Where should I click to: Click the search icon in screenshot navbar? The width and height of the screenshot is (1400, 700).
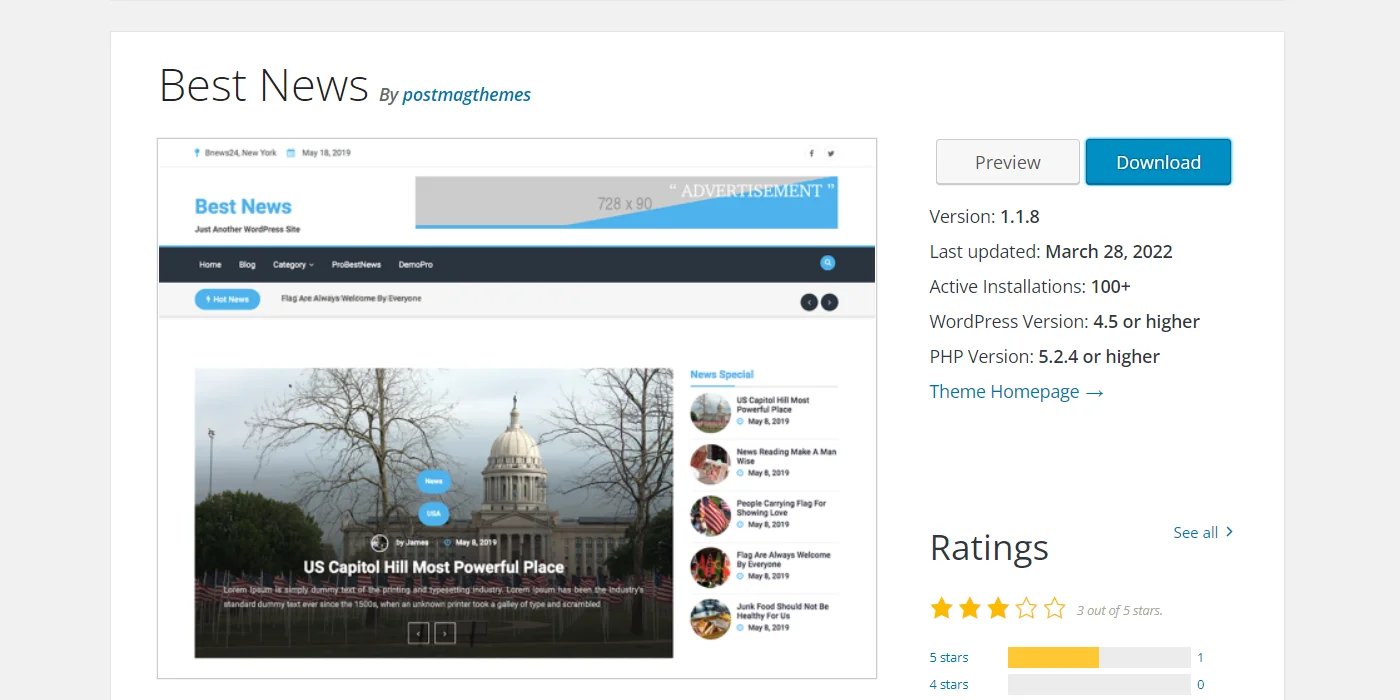coord(828,263)
